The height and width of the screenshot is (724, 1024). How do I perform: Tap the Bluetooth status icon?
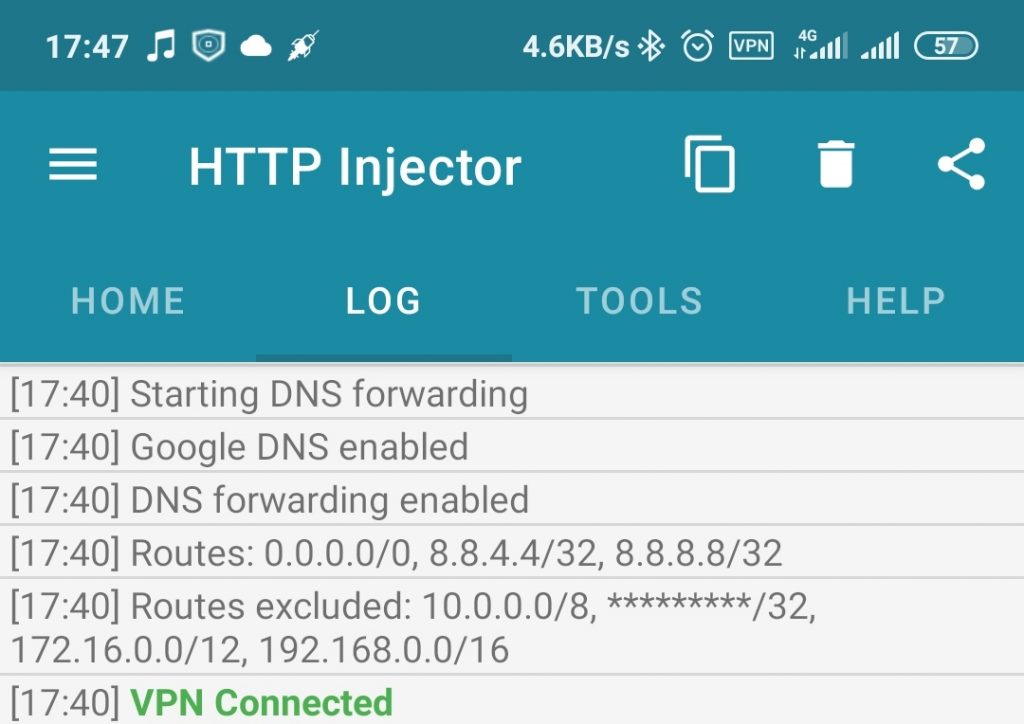pyautogui.click(x=651, y=46)
